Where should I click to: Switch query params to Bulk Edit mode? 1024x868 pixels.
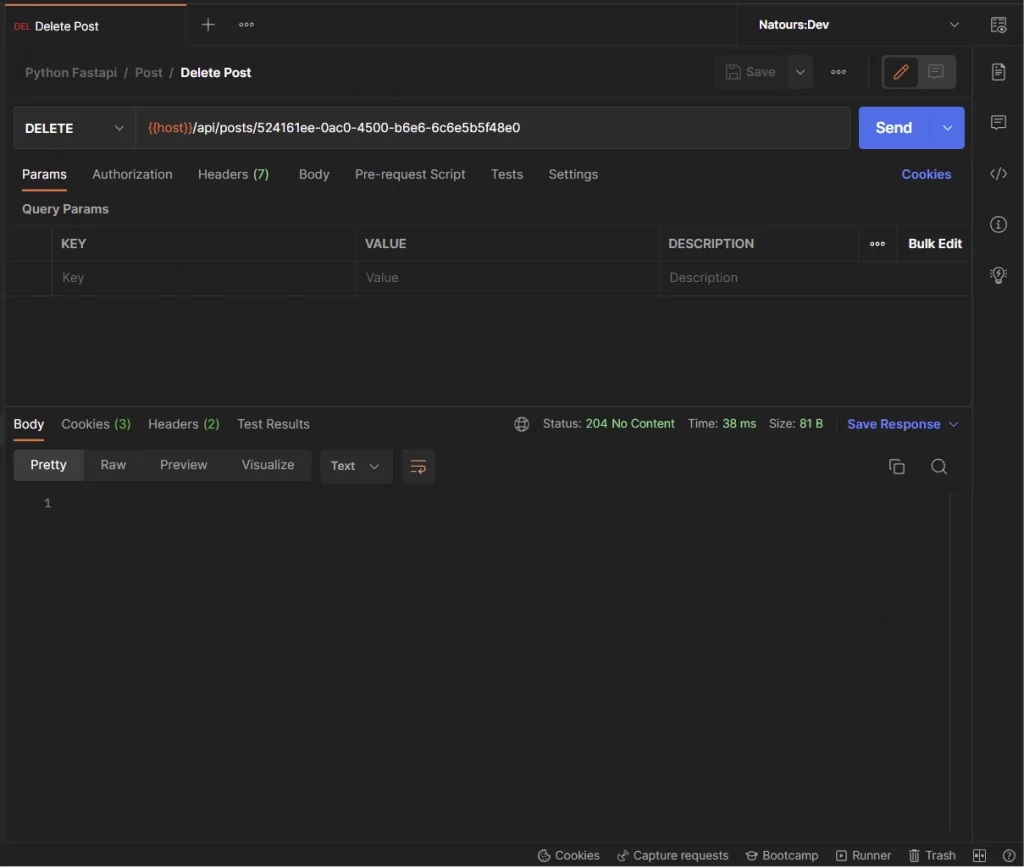click(x=934, y=243)
